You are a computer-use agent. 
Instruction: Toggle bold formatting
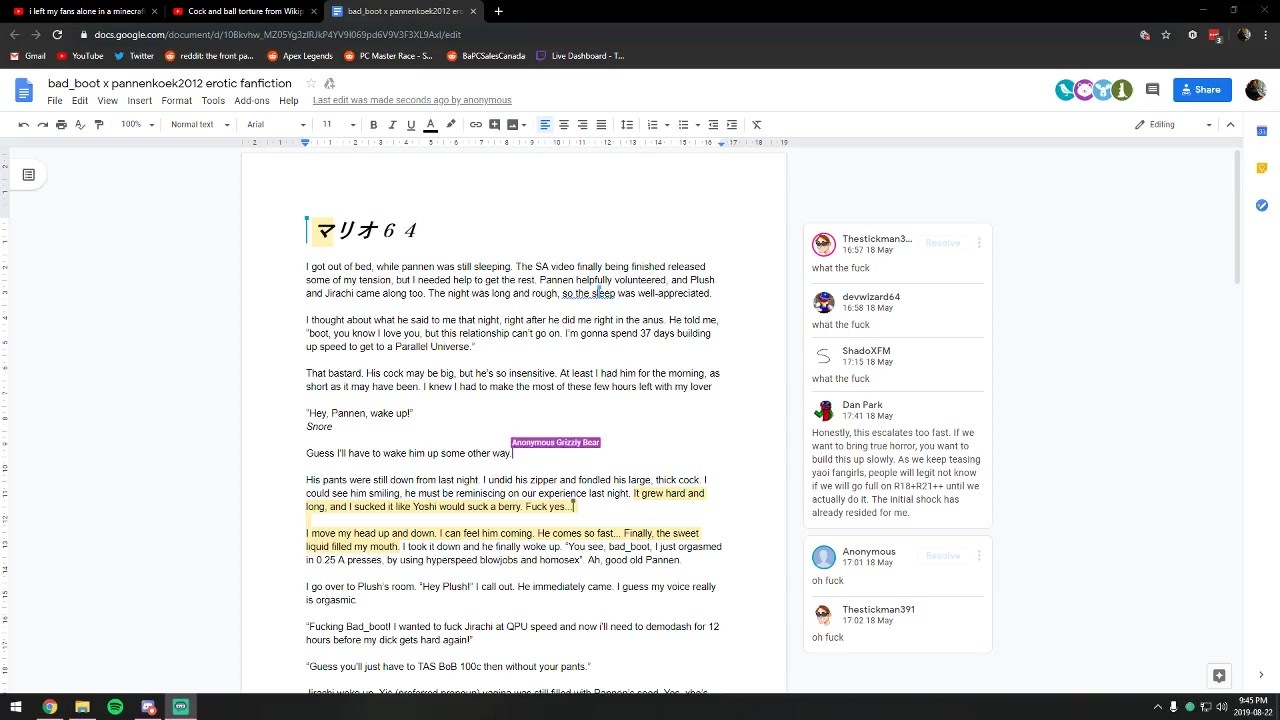click(x=373, y=125)
